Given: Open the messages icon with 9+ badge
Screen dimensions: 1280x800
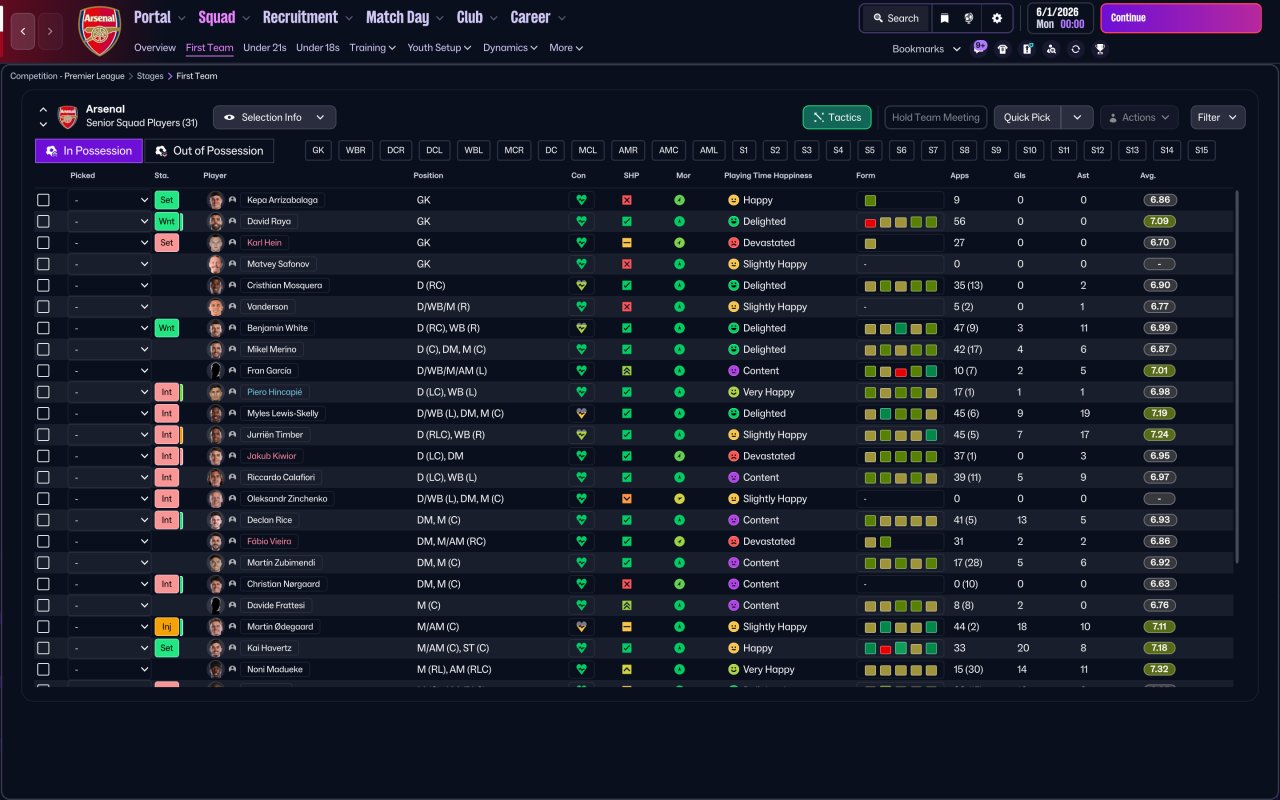Looking at the screenshot, I should click(x=979, y=48).
